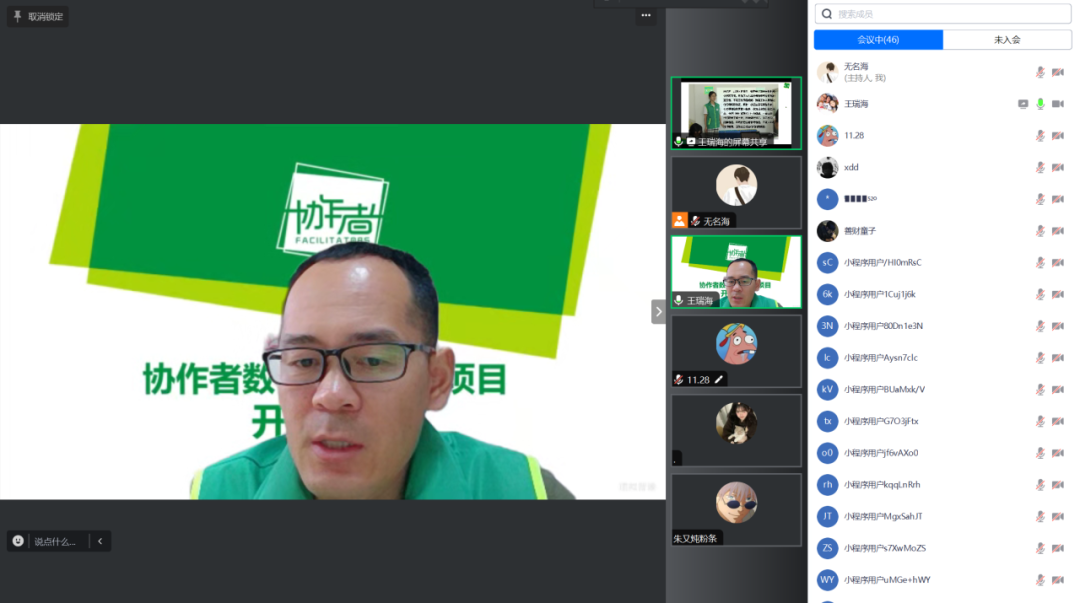This screenshot has height=603, width=1080.
Task: Select the 无名海 video tile
Action: coord(736,192)
